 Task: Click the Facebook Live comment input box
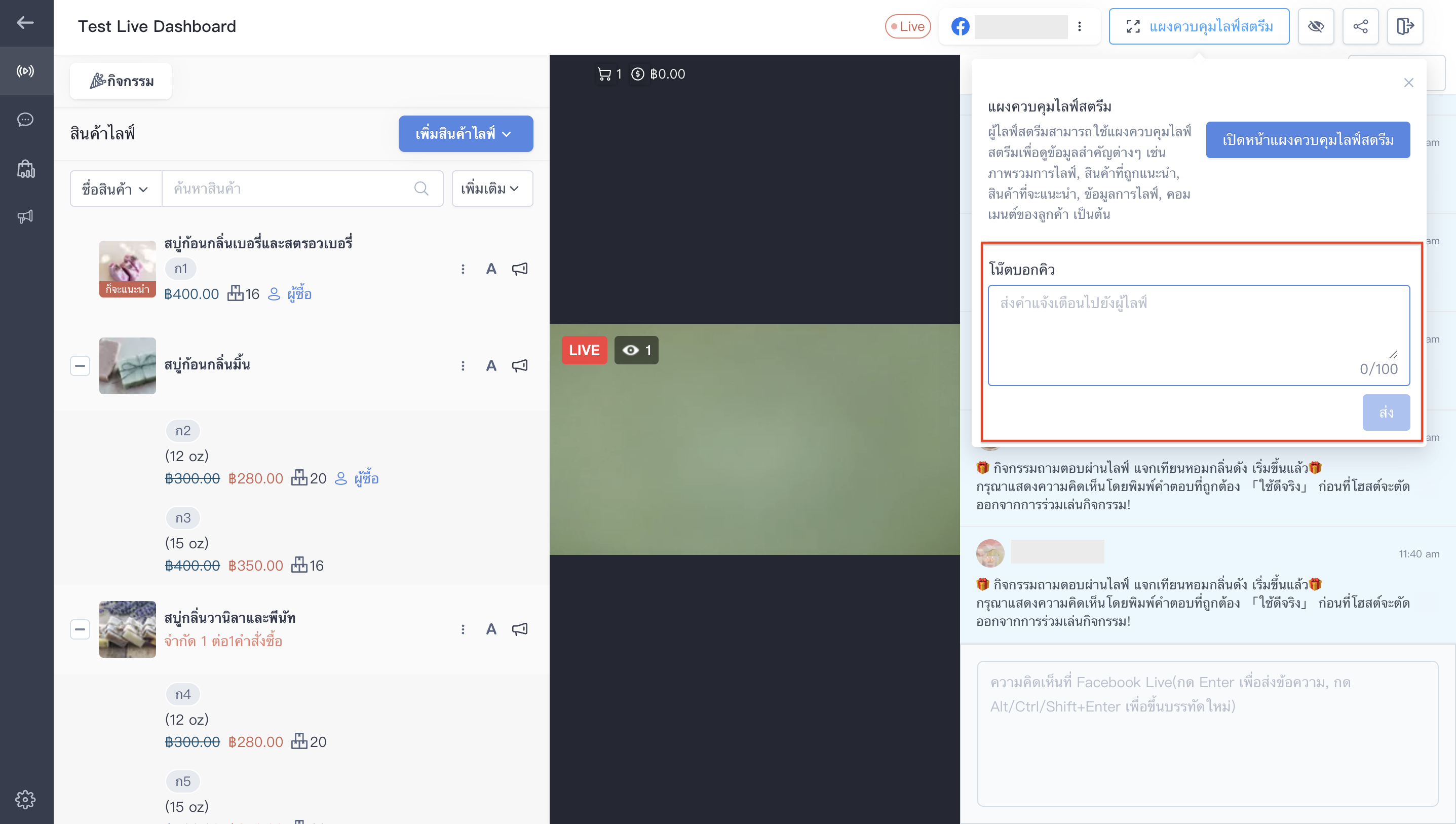[x=1208, y=733]
